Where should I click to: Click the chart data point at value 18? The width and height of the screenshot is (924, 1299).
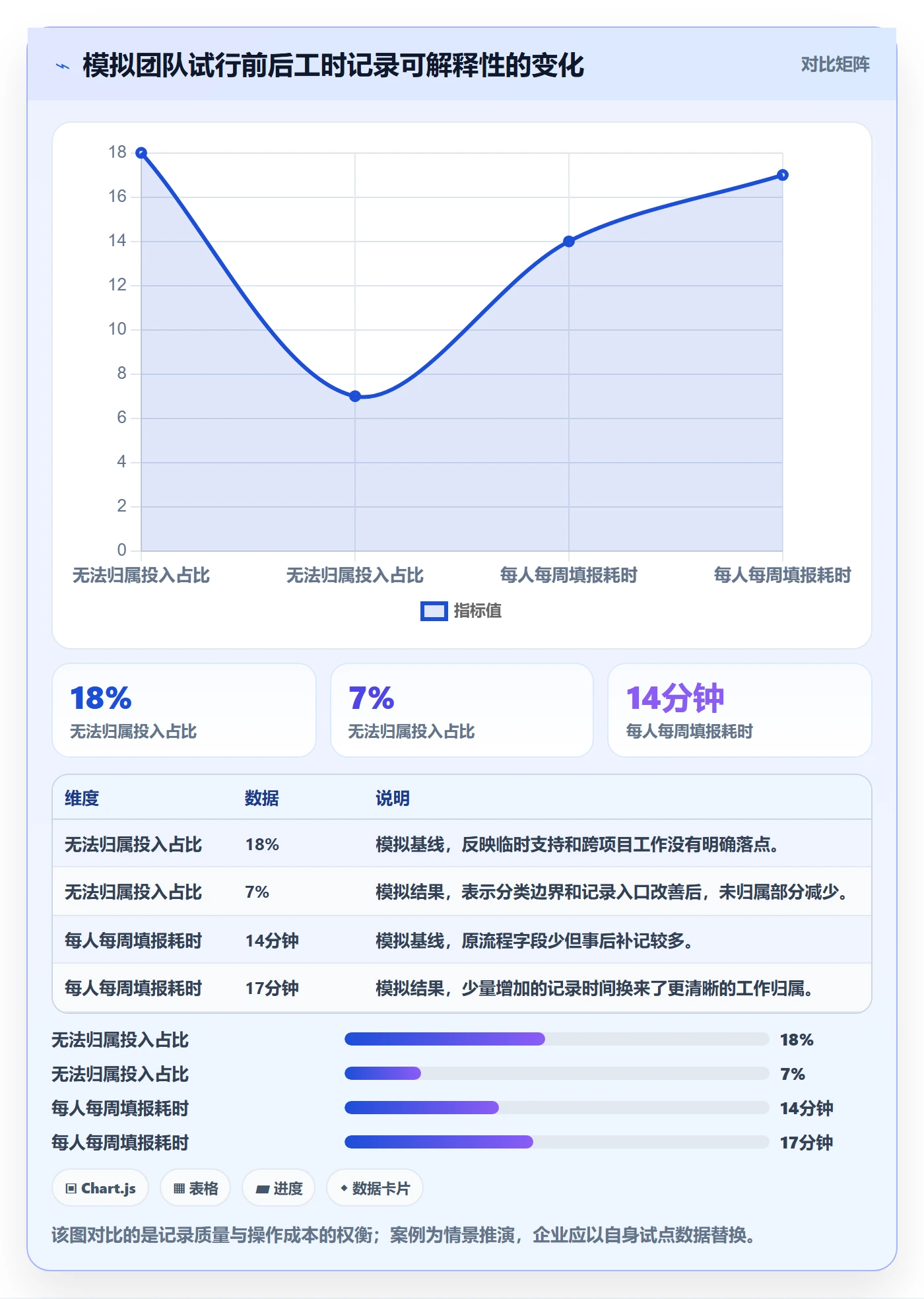(x=141, y=153)
